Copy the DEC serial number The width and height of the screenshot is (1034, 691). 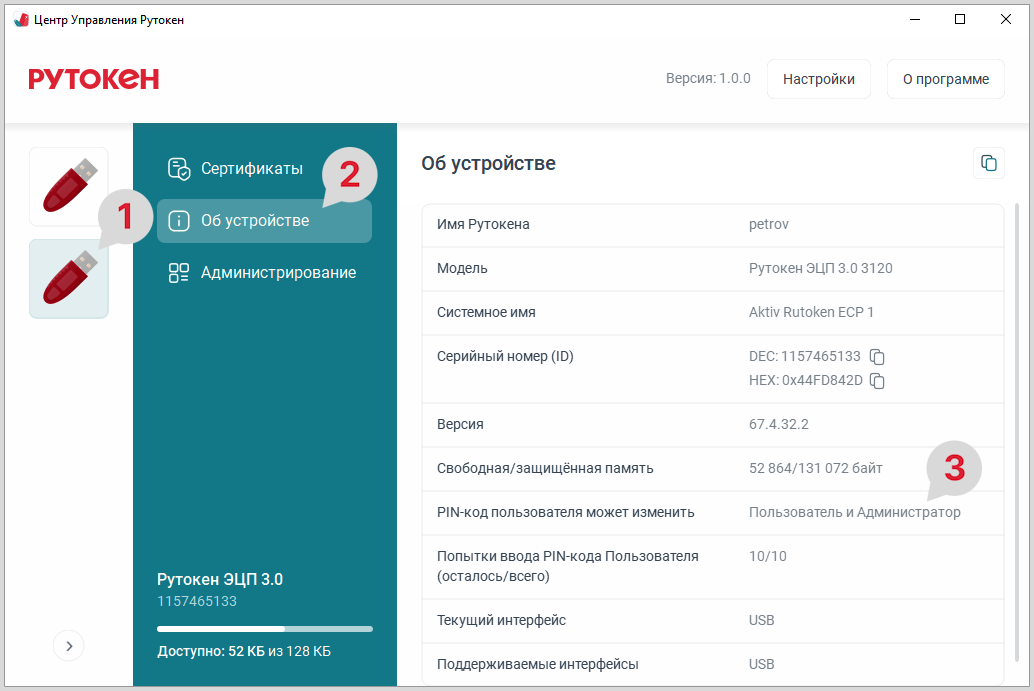point(877,357)
